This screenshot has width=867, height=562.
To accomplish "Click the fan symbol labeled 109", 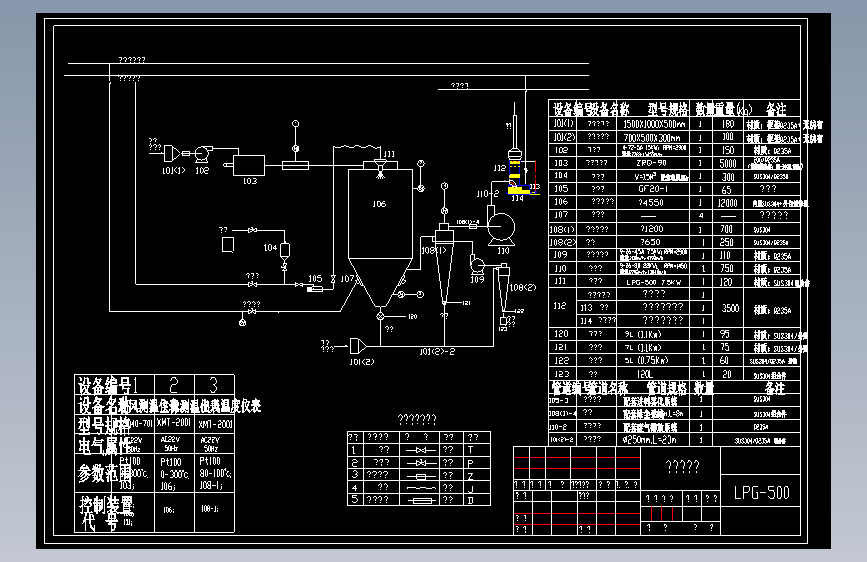I will (x=477, y=265).
